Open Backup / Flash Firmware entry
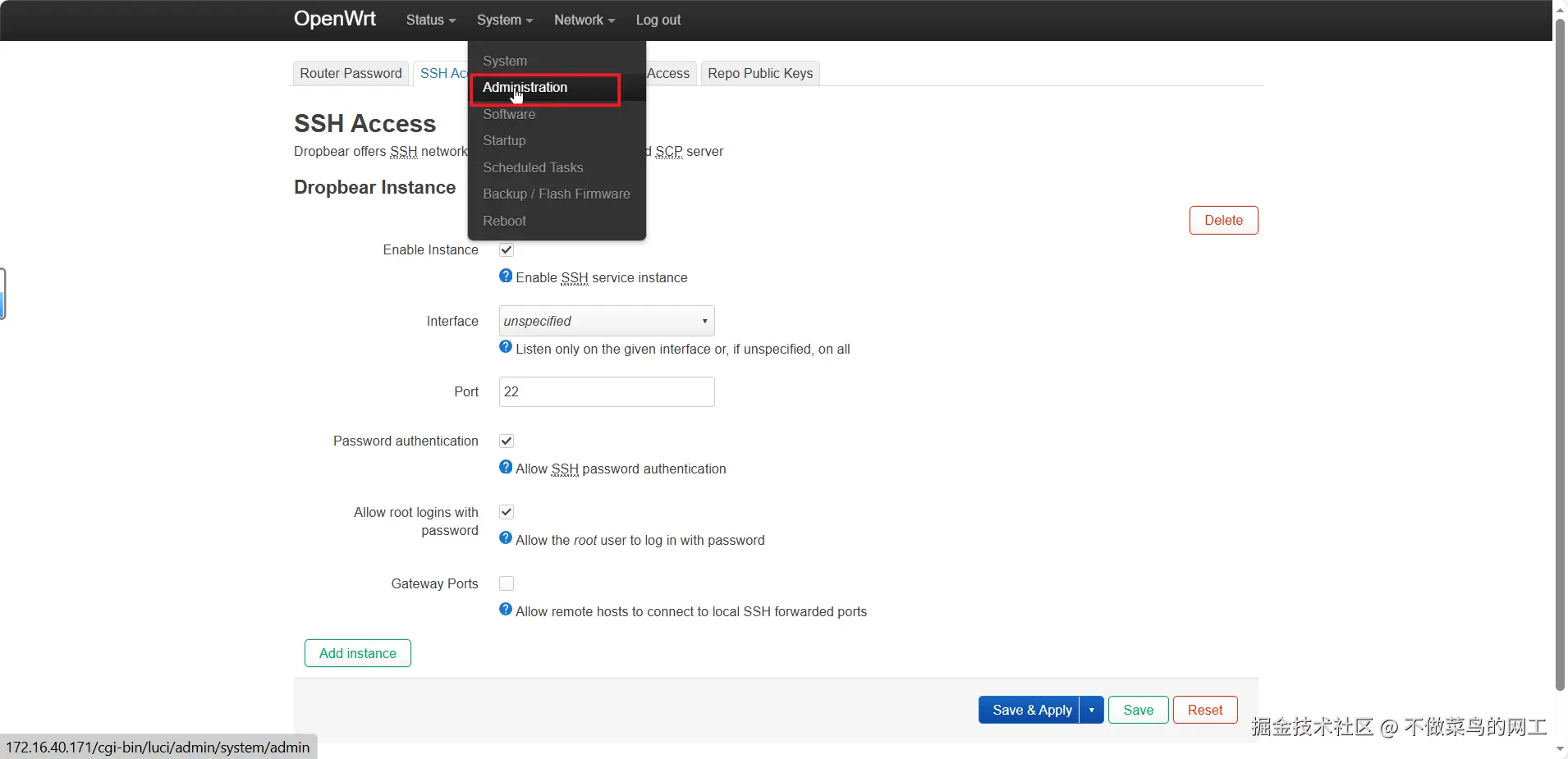1568x759 pixels. click(557, 194)
